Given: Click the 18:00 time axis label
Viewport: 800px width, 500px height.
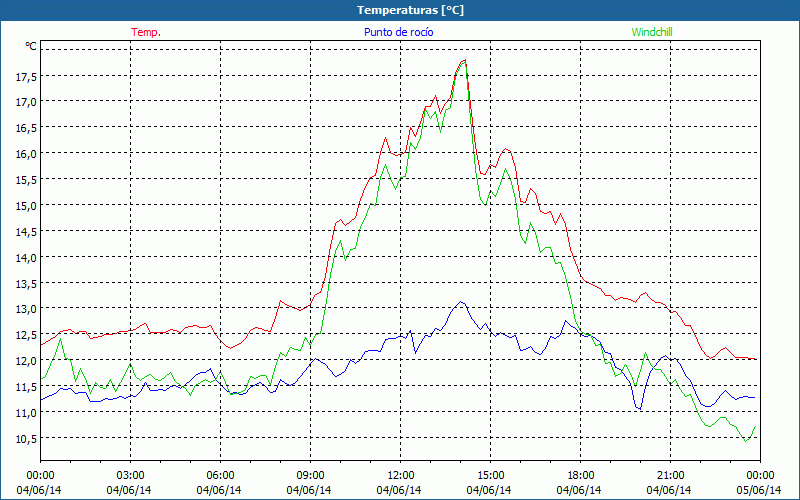Looking at the screenshot, I should [581, 475].
